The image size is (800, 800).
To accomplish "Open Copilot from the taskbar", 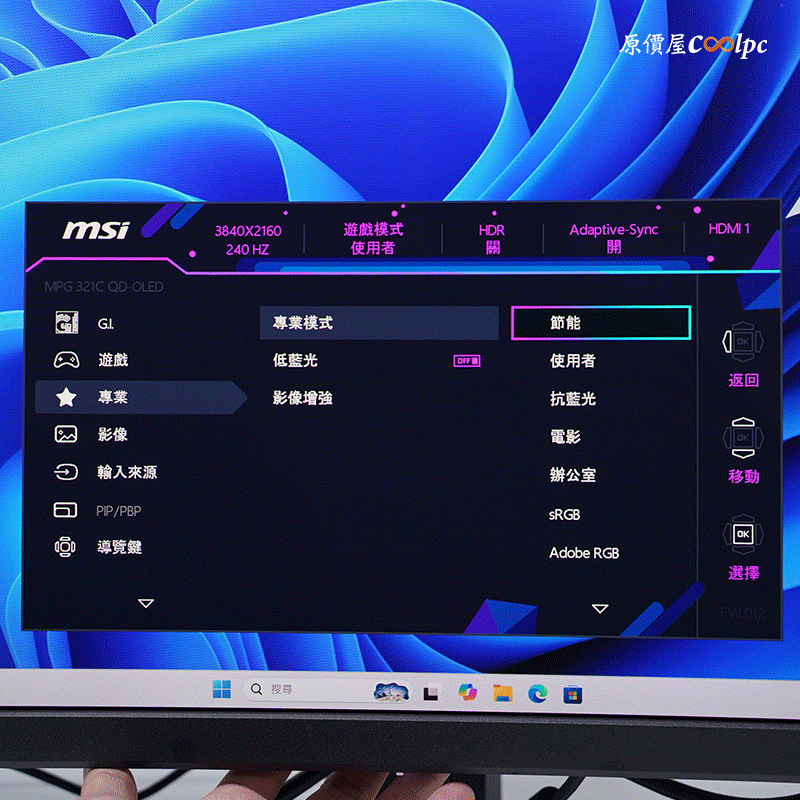I will [x=467, y=692].
